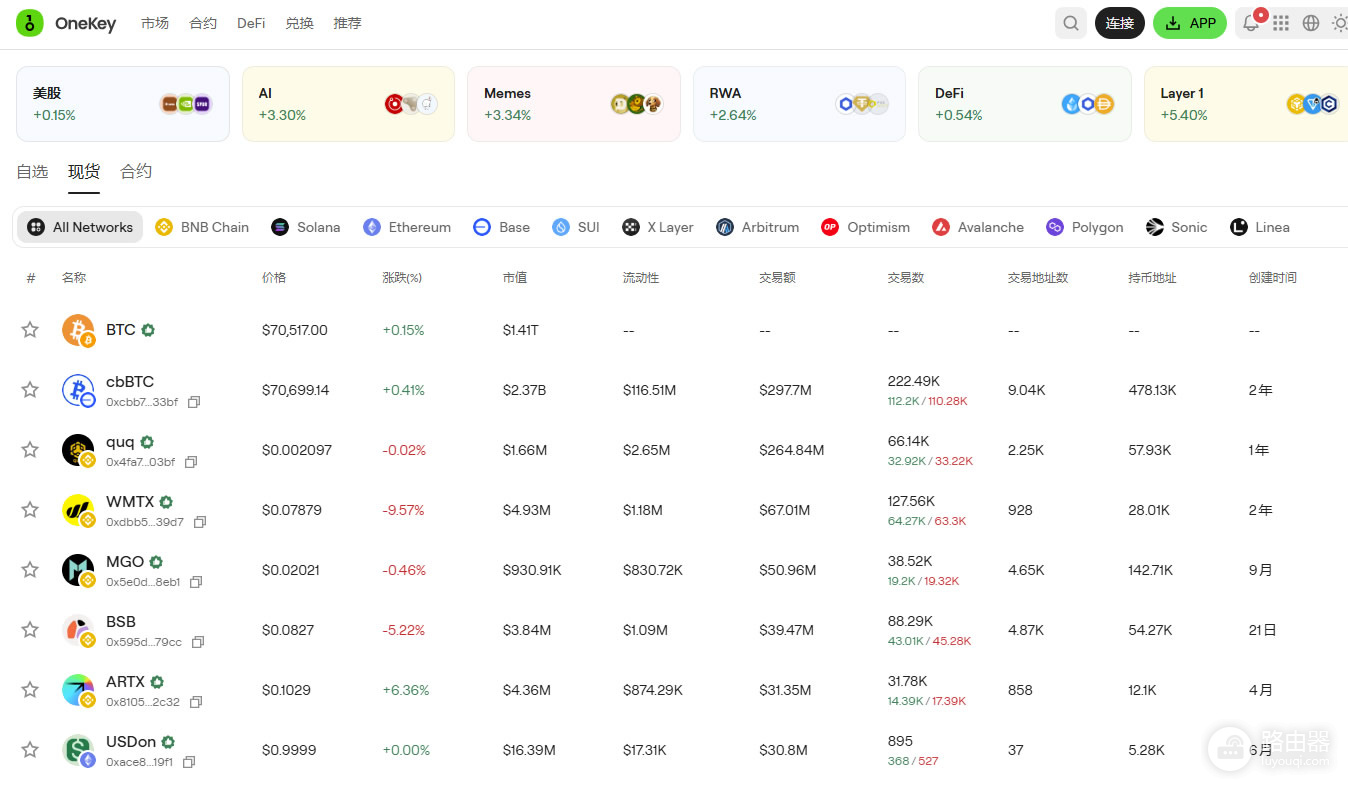Open the RWA category card
1348x789 pixels.
[799, 104]
